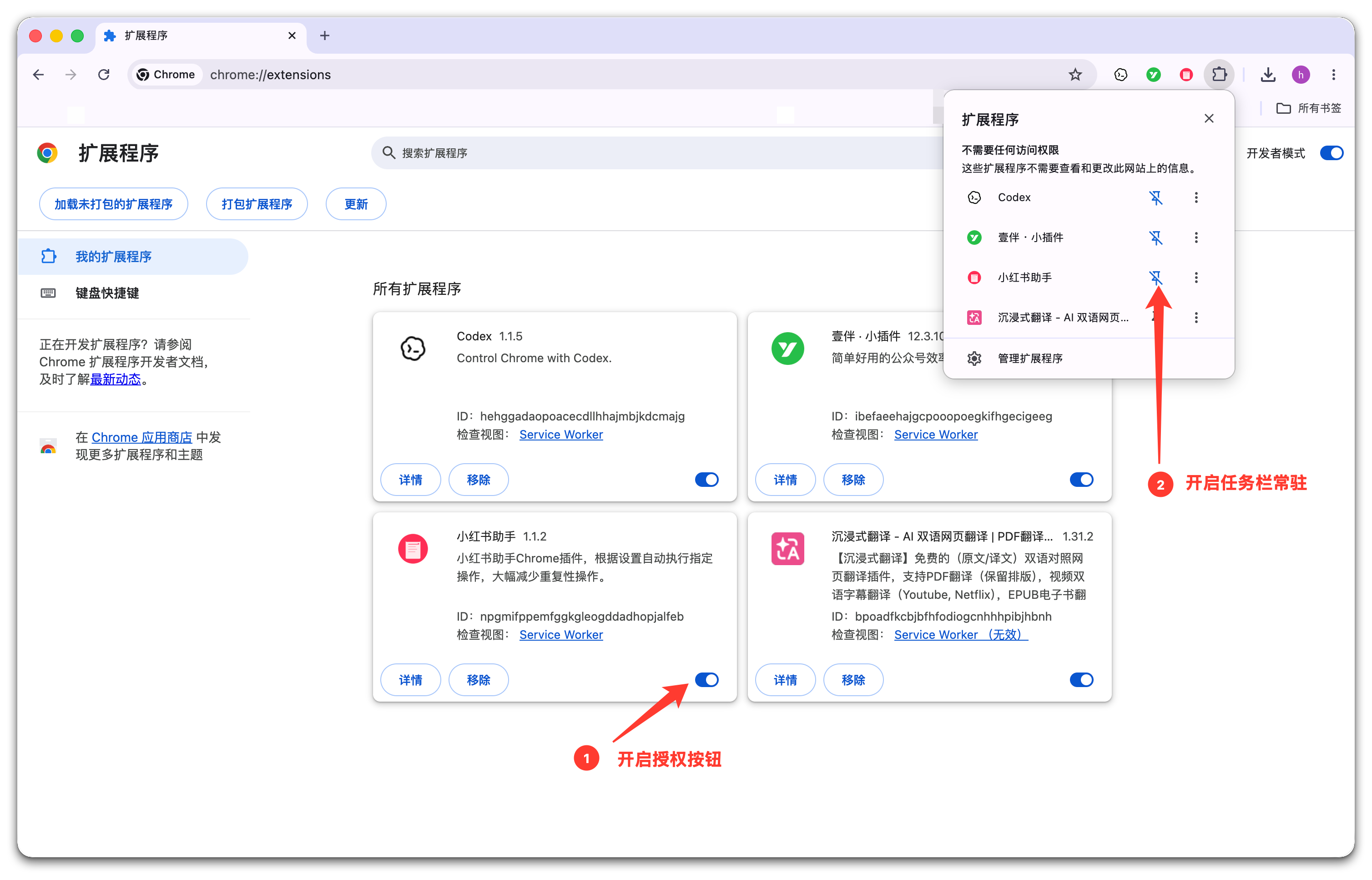Image resolution: width=1372 pixels, height=880 pixels.
Task: Close the 扩展程序 popup panel
Action: coord(1209,118)
